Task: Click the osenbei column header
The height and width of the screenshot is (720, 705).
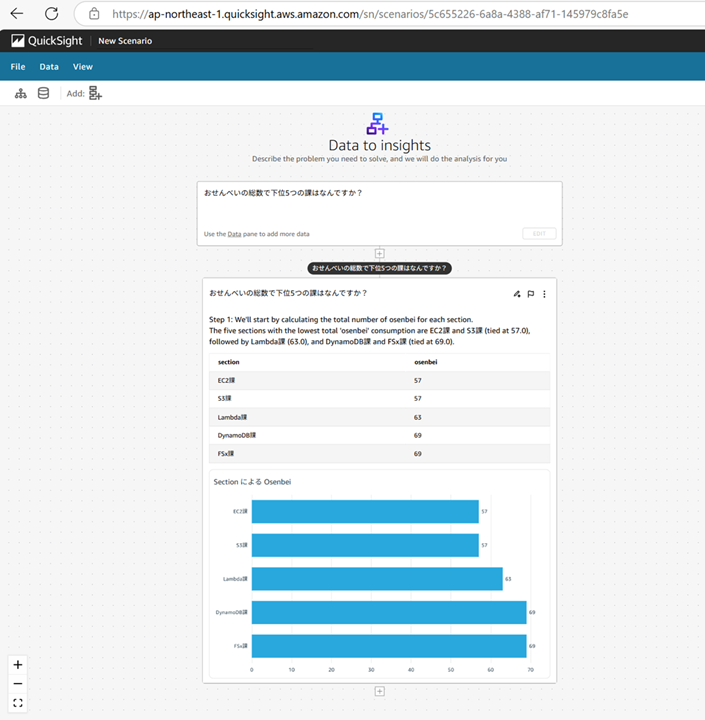Action: tap(425, 362)
